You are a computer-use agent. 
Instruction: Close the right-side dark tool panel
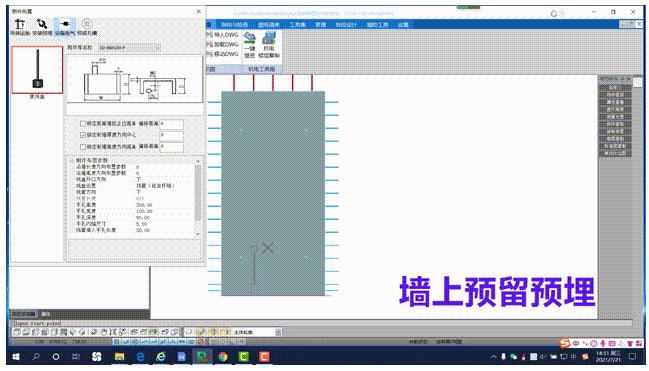629,79
